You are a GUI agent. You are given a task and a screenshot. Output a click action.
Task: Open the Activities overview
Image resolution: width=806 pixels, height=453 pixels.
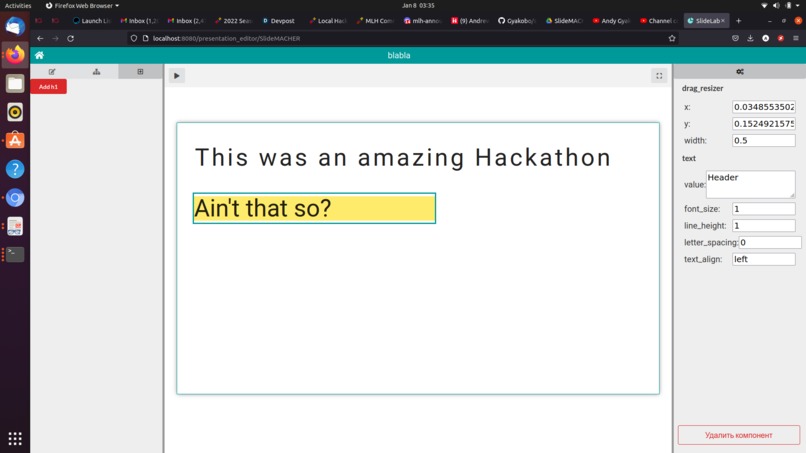(x=18, y=5)
